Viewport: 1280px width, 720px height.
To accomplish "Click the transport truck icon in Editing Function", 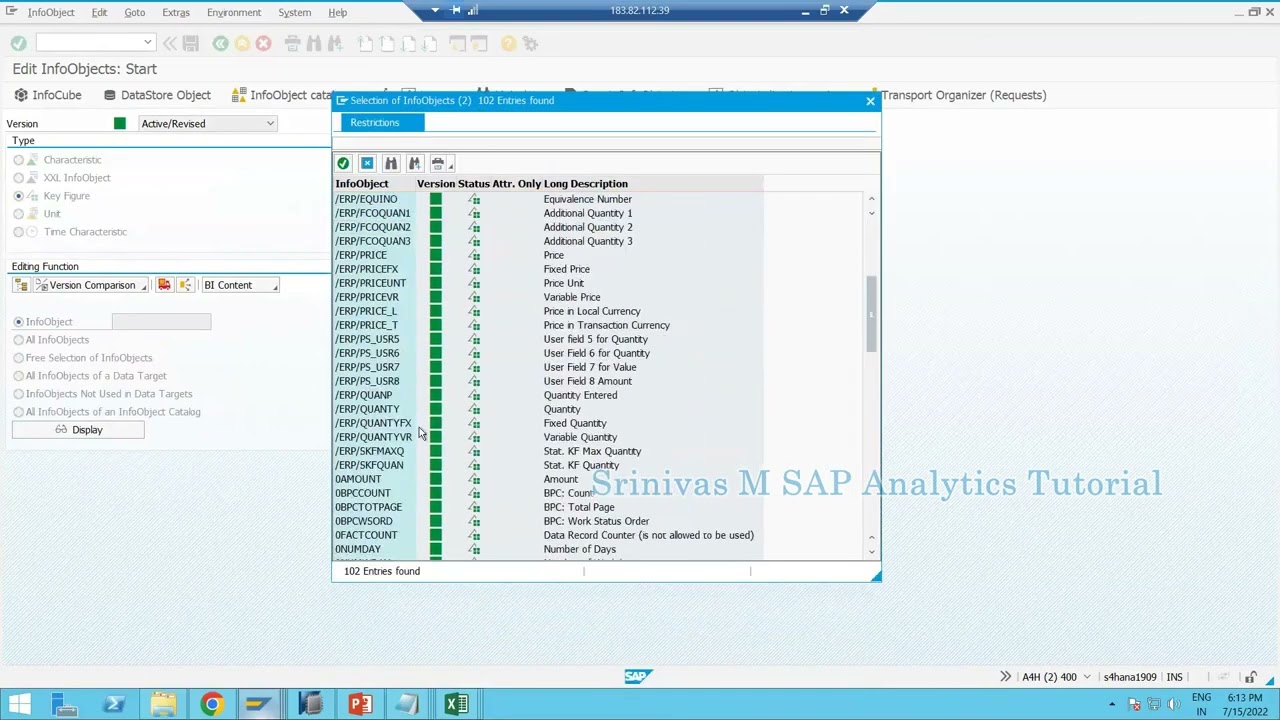I will (164, 285).
